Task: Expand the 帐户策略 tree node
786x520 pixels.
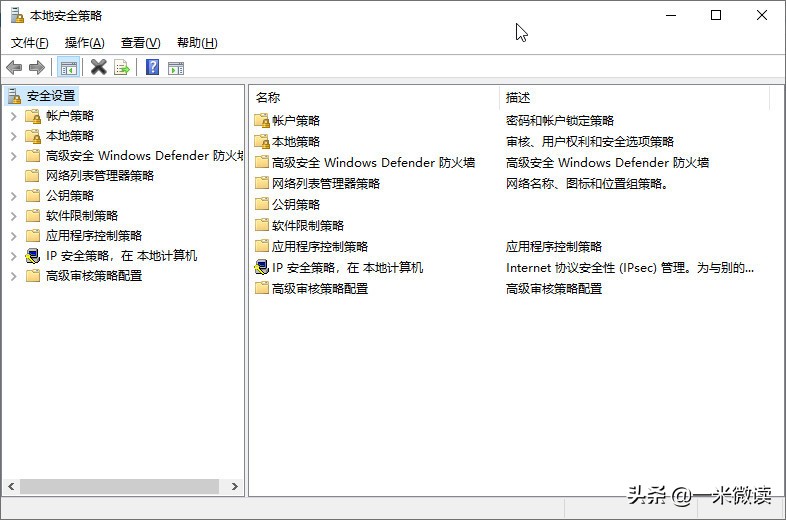Action: (x=14, y=116)
